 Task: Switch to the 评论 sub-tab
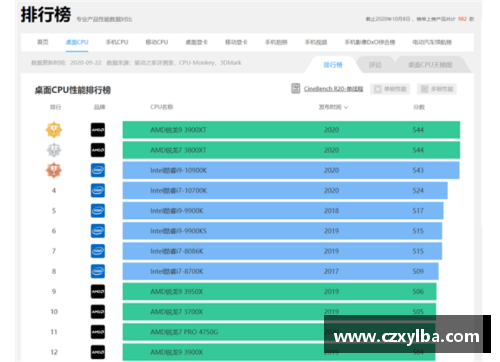(375, 65)
